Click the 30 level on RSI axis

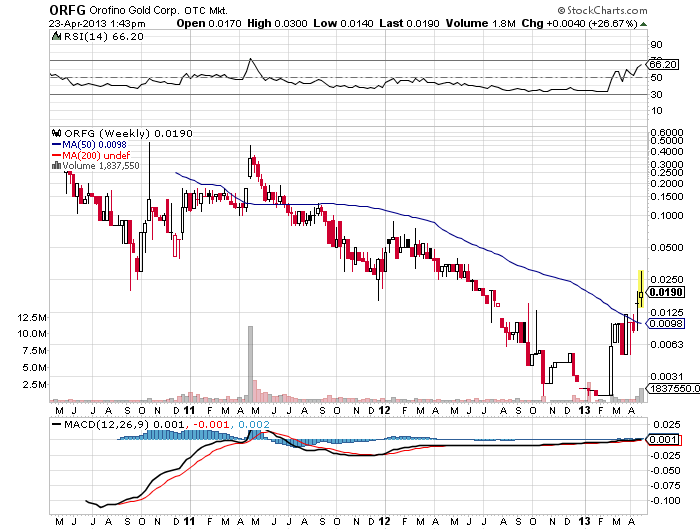pyautogui.click(x=657, y=95)
